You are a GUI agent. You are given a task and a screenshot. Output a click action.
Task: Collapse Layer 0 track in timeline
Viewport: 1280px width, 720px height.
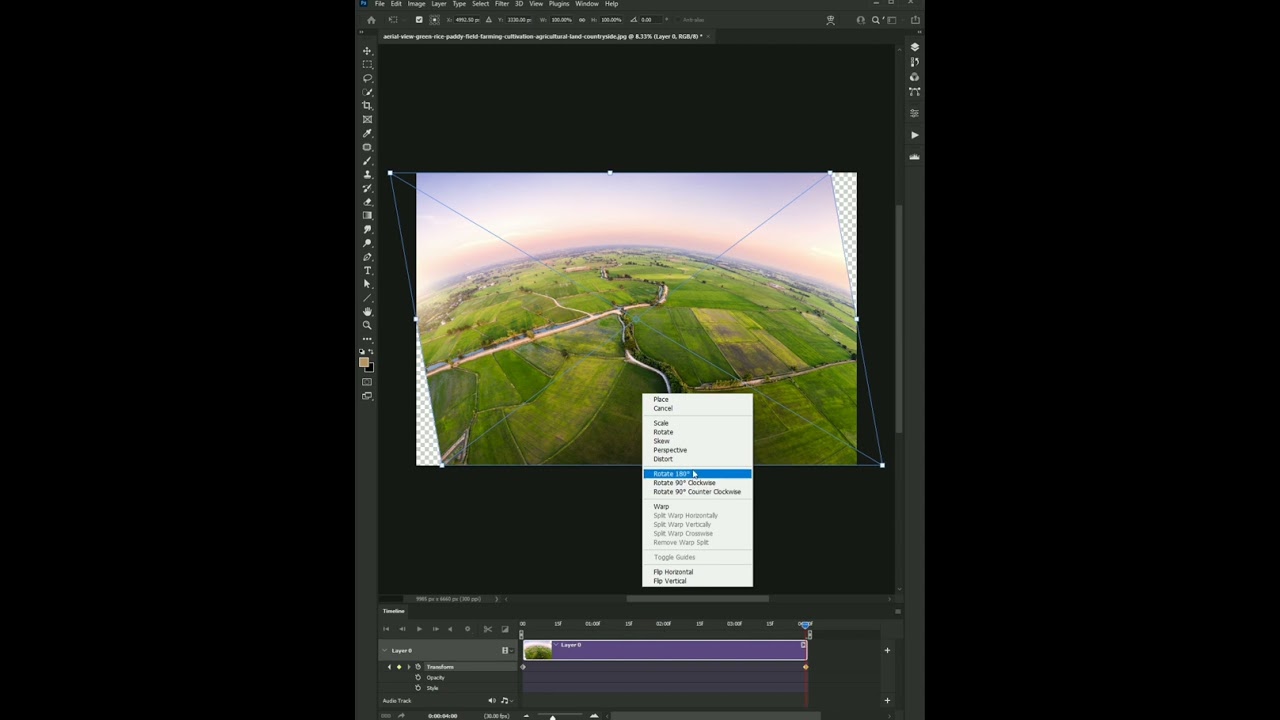384,650
